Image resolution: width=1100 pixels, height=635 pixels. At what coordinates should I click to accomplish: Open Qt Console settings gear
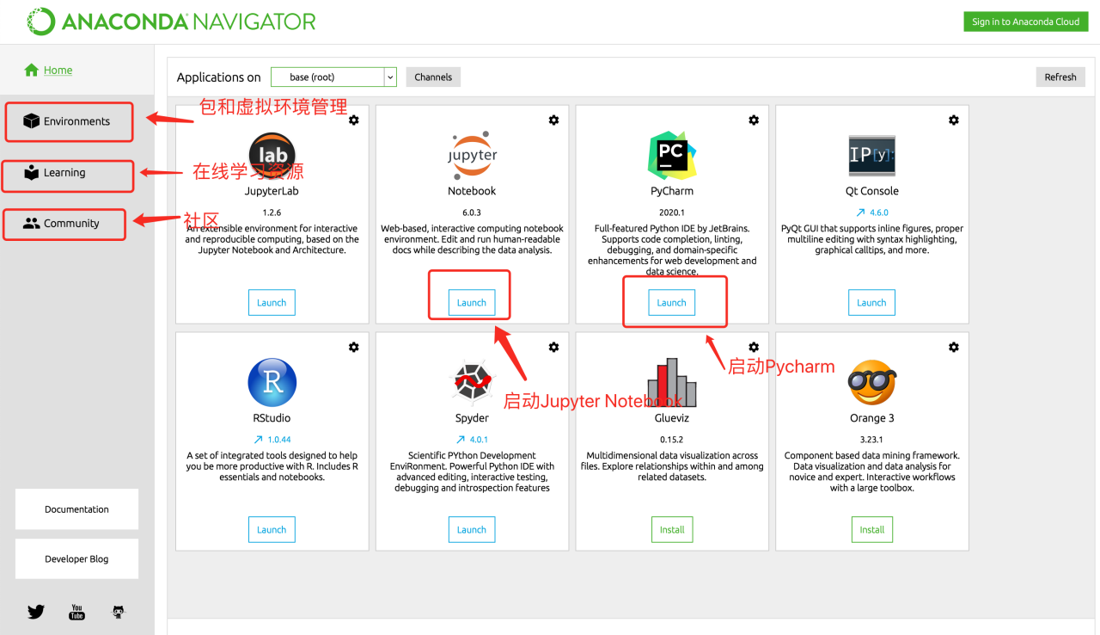(953, 120)
